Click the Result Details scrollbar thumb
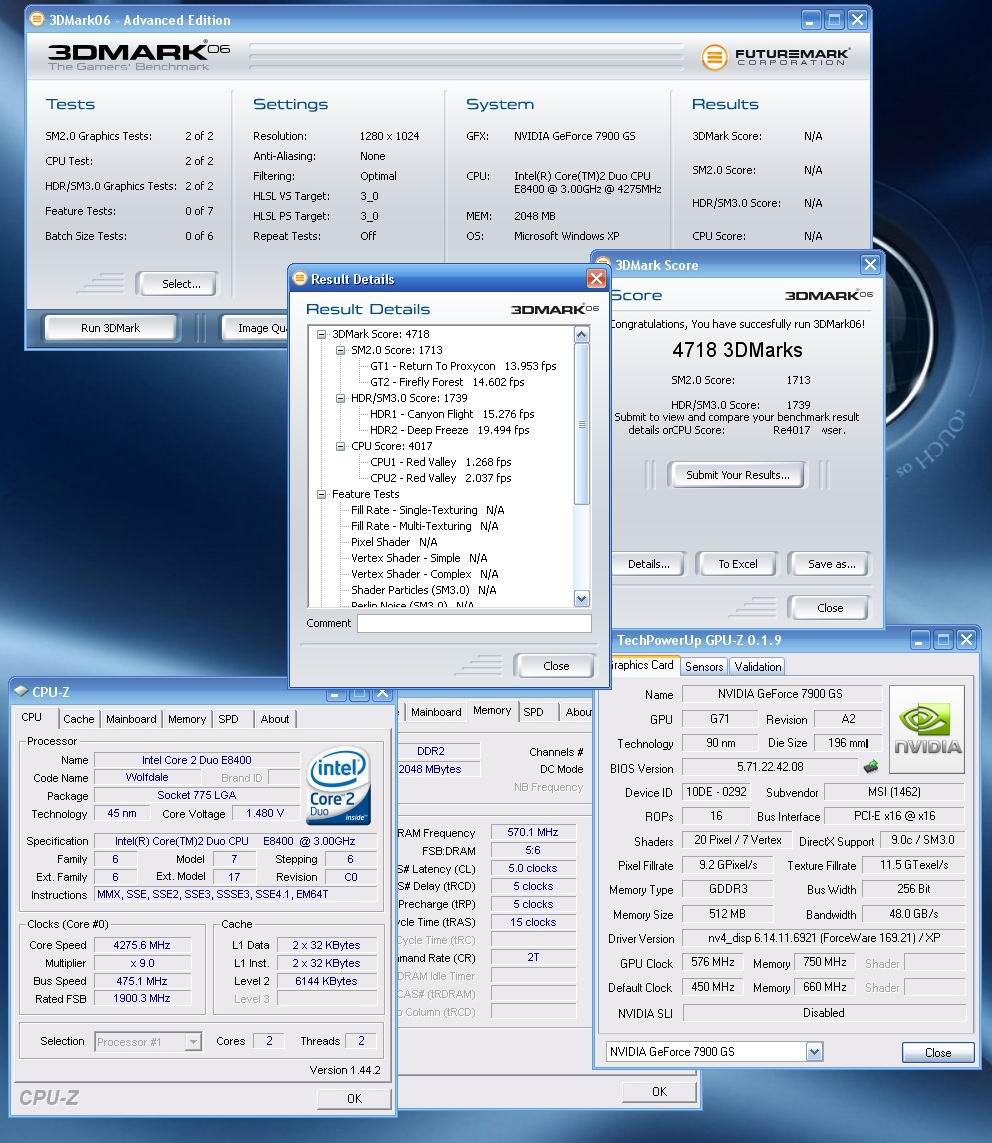The width and height of the screenshot is (992, 1143). click(581, 424)
